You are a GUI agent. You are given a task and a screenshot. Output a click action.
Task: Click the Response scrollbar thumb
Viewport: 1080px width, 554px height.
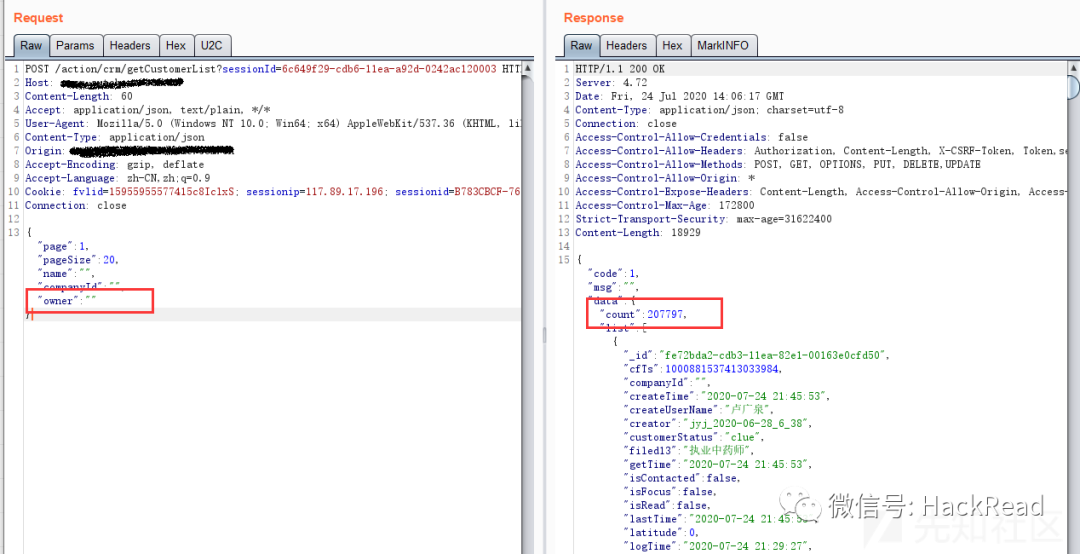coord(1074,88)
